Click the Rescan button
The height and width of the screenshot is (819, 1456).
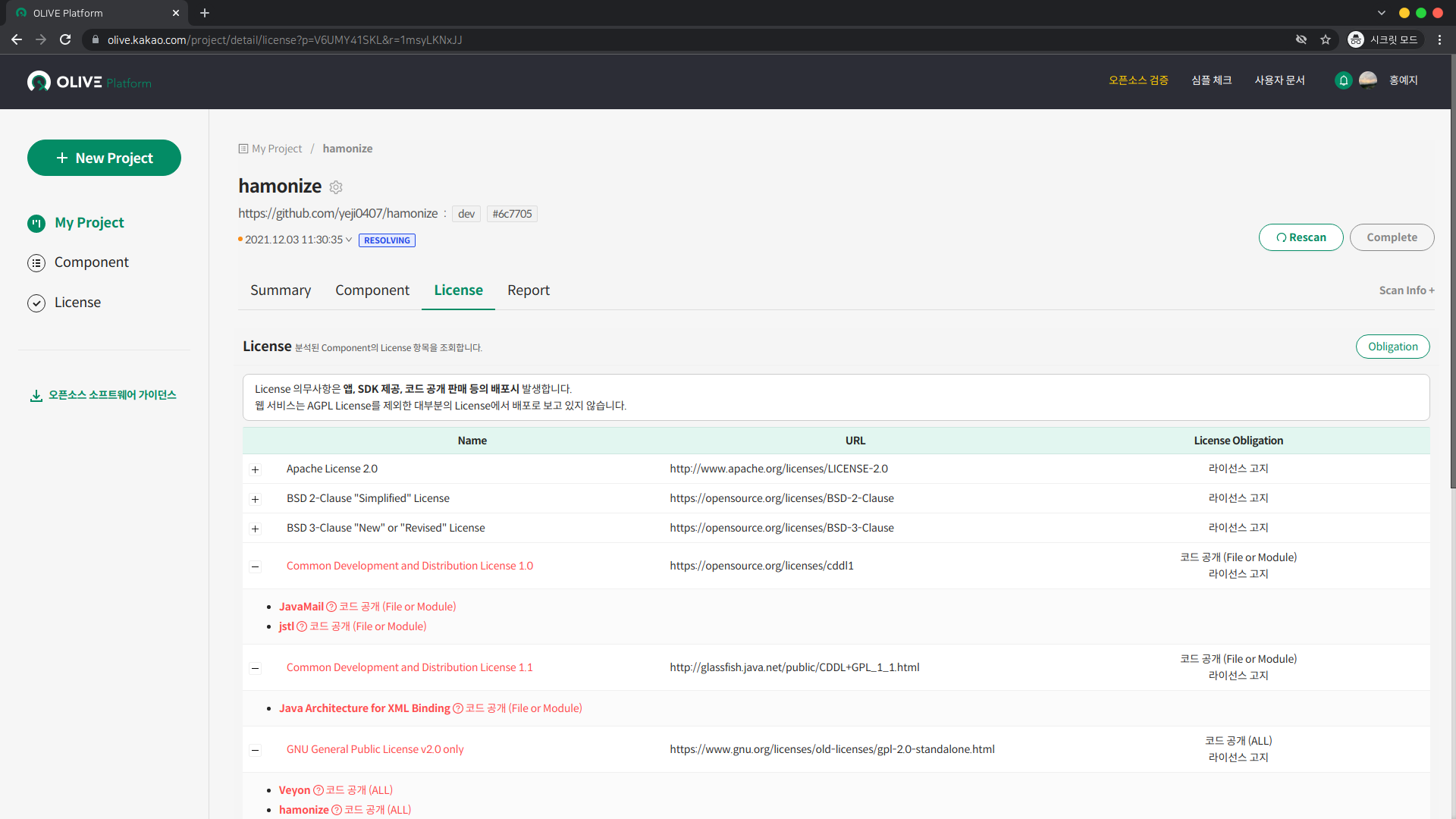pyautogui.click(x=1301, y=237)
